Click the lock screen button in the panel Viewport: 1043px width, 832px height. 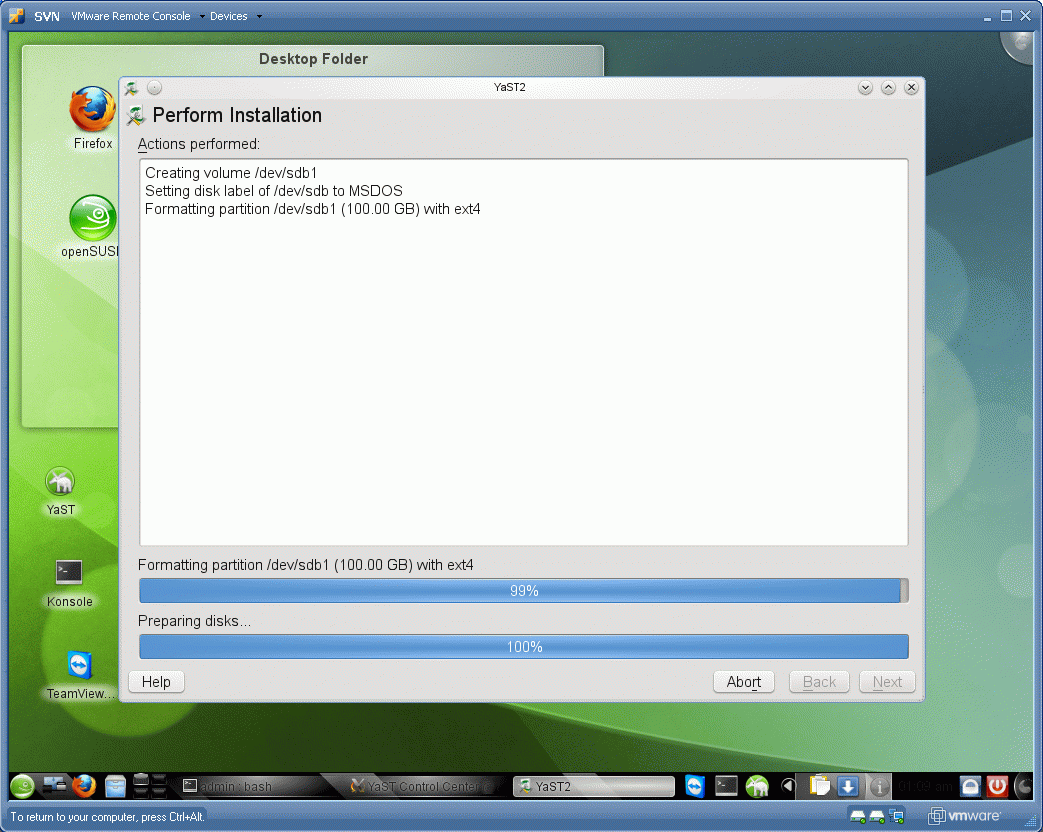coord(970,787)
